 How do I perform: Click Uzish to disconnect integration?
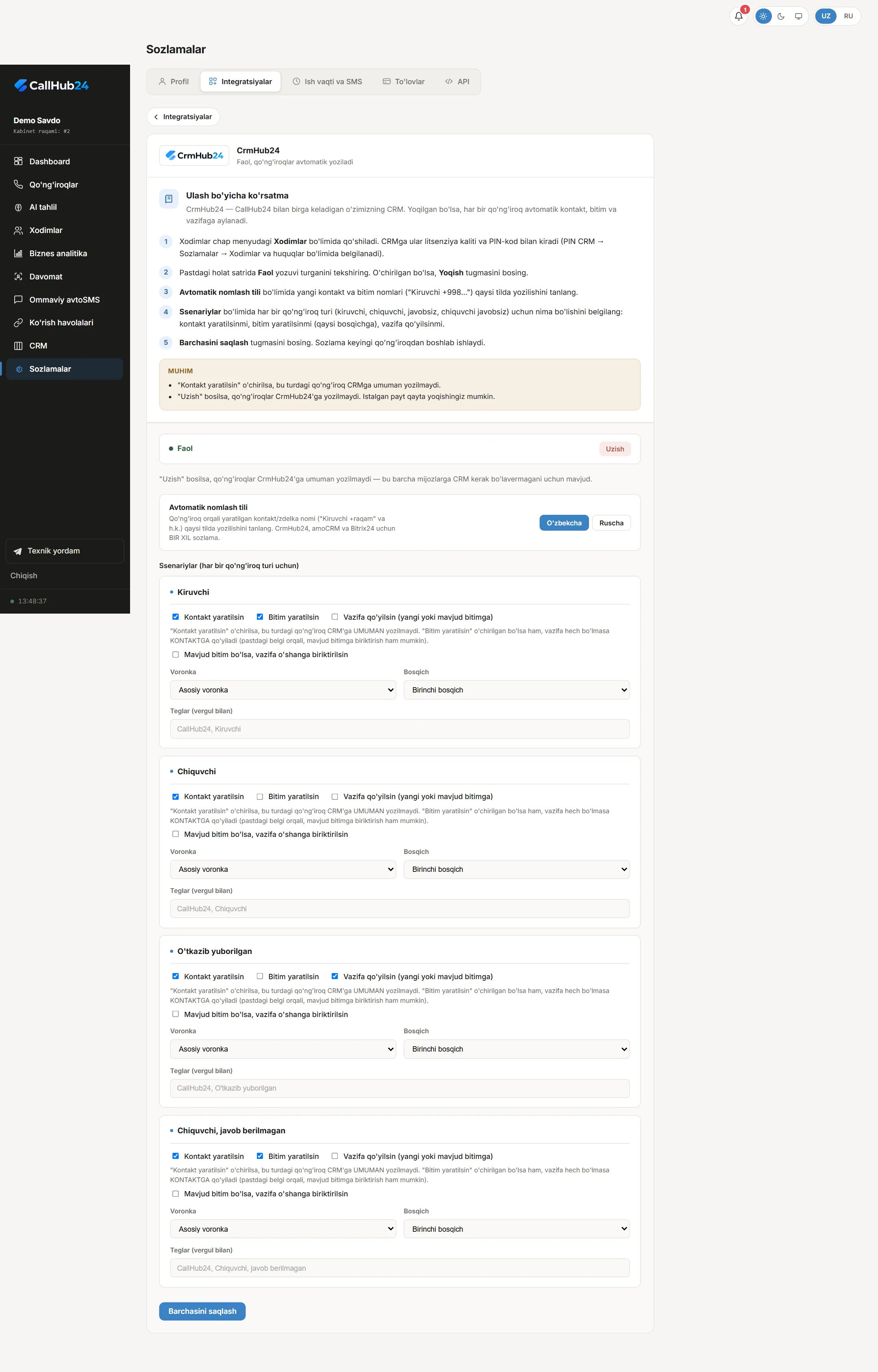615,449
